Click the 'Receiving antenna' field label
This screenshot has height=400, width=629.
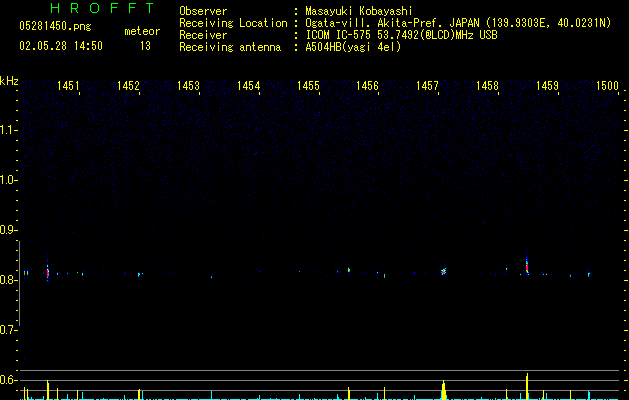(x=230, y=47)
